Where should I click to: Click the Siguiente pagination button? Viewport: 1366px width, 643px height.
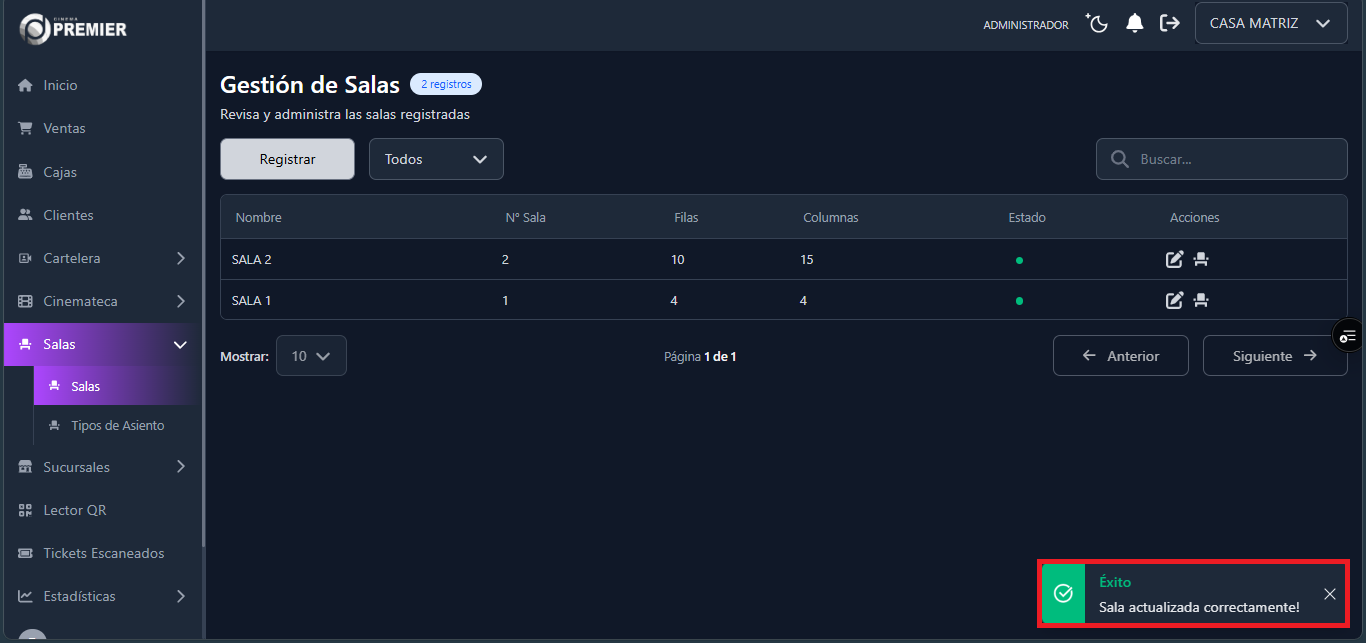click(1274, 356)
